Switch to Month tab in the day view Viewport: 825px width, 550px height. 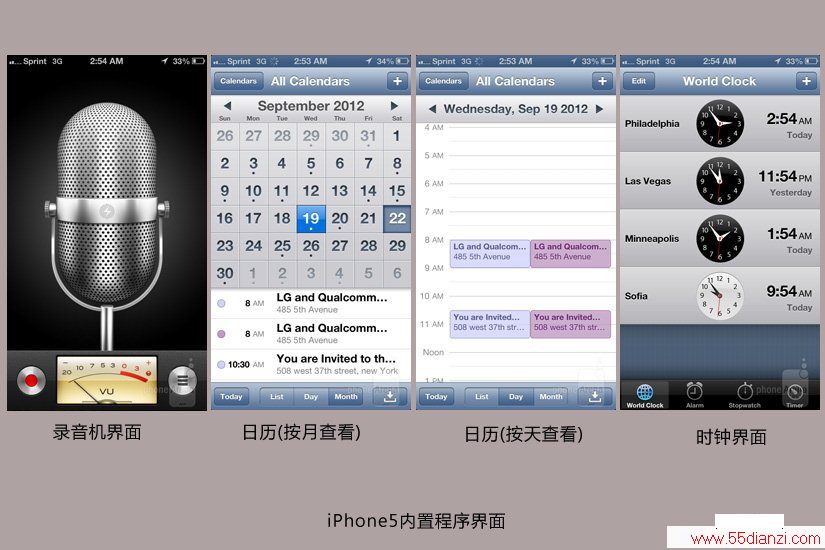[x=551, y=396]
